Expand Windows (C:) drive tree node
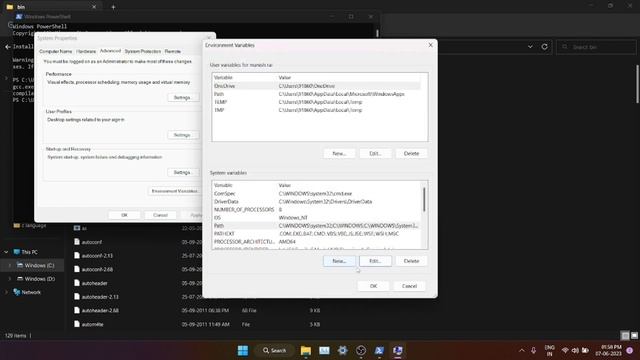 tap(10, 265)
